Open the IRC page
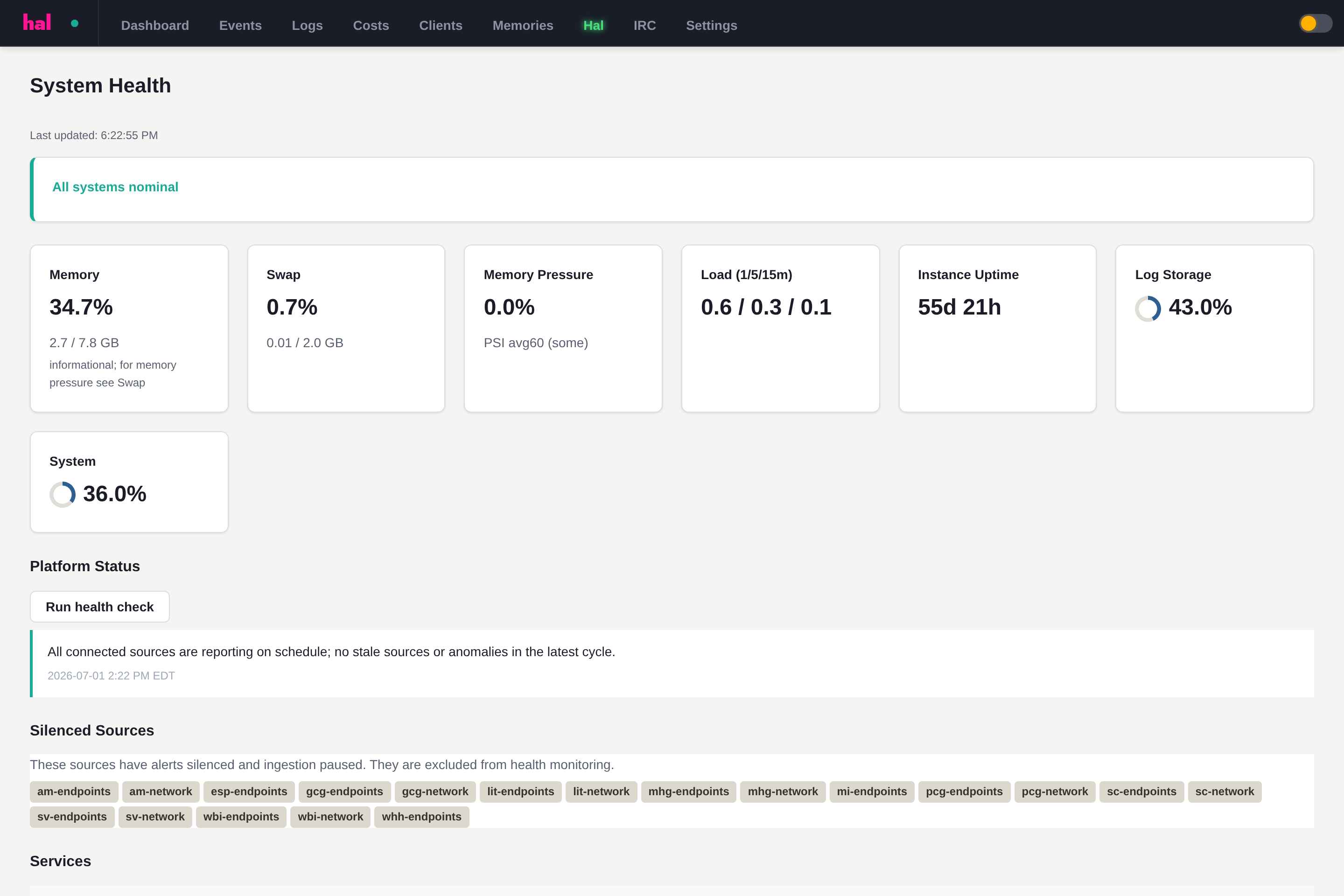The height and width of the screenshot is (896, 1344). pos(644,25)
